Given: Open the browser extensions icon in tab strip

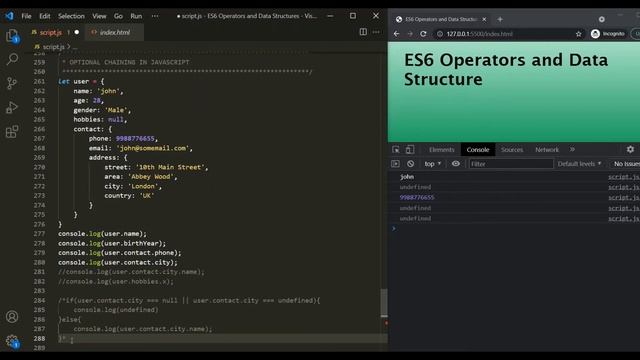Looking at the screenshot, I should (602, 19).
